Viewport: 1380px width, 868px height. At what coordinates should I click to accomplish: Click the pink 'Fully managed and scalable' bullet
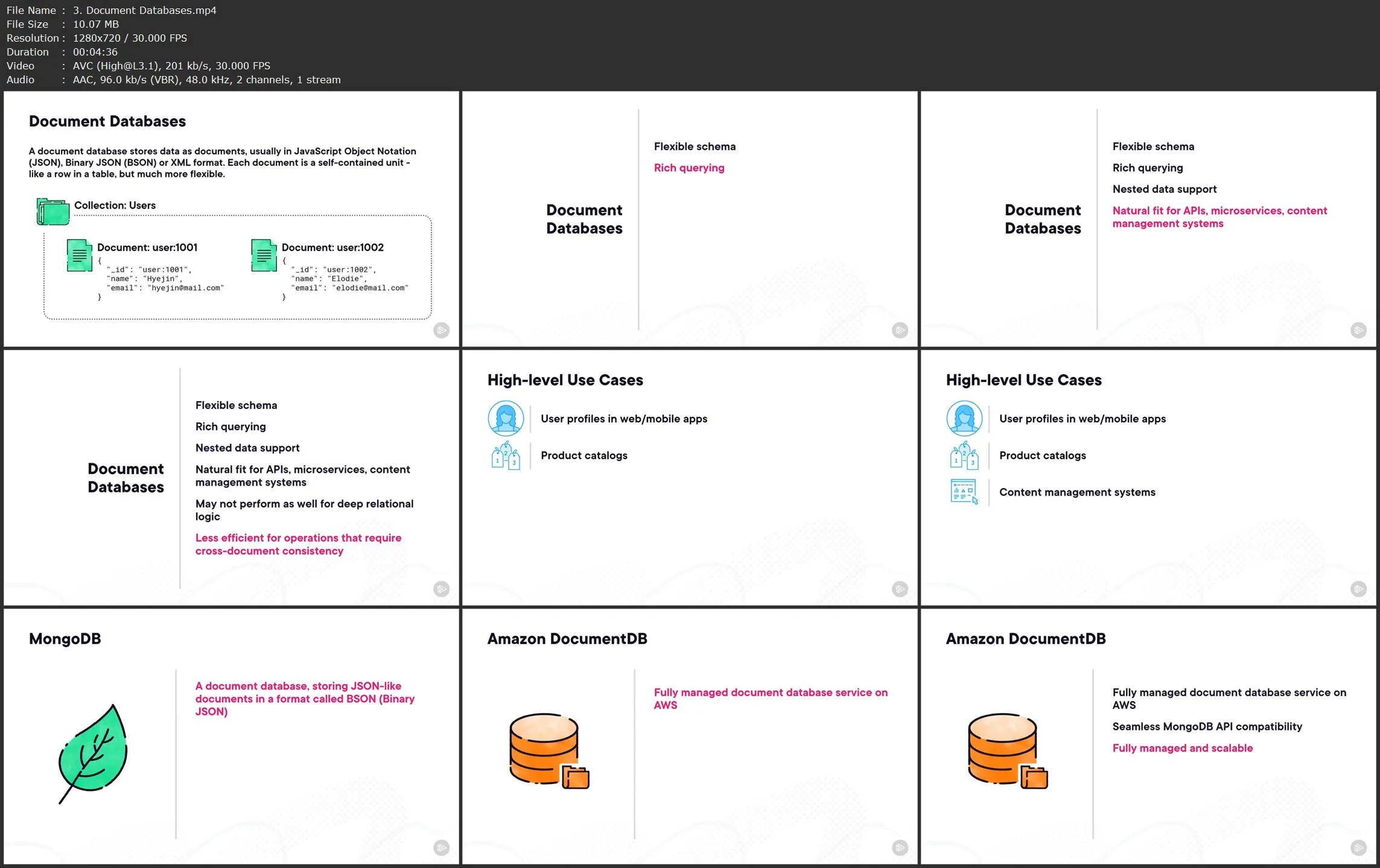[1183, 748]
